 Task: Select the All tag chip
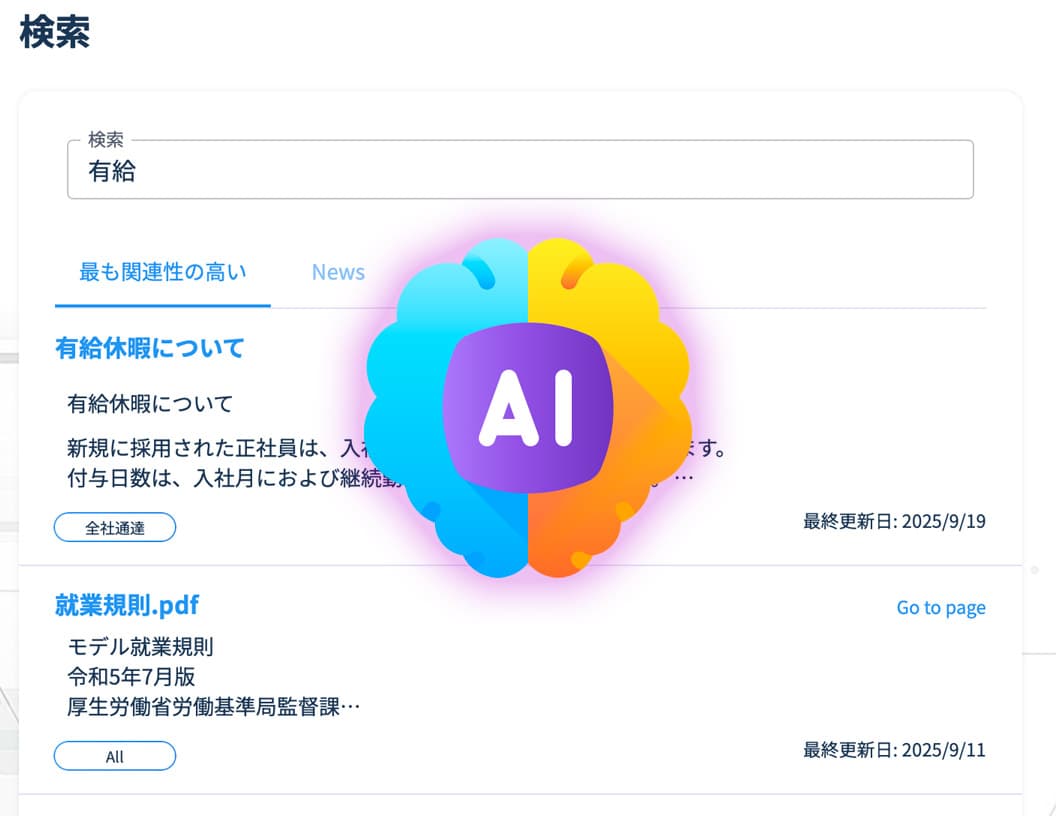(x=115, y=756)
